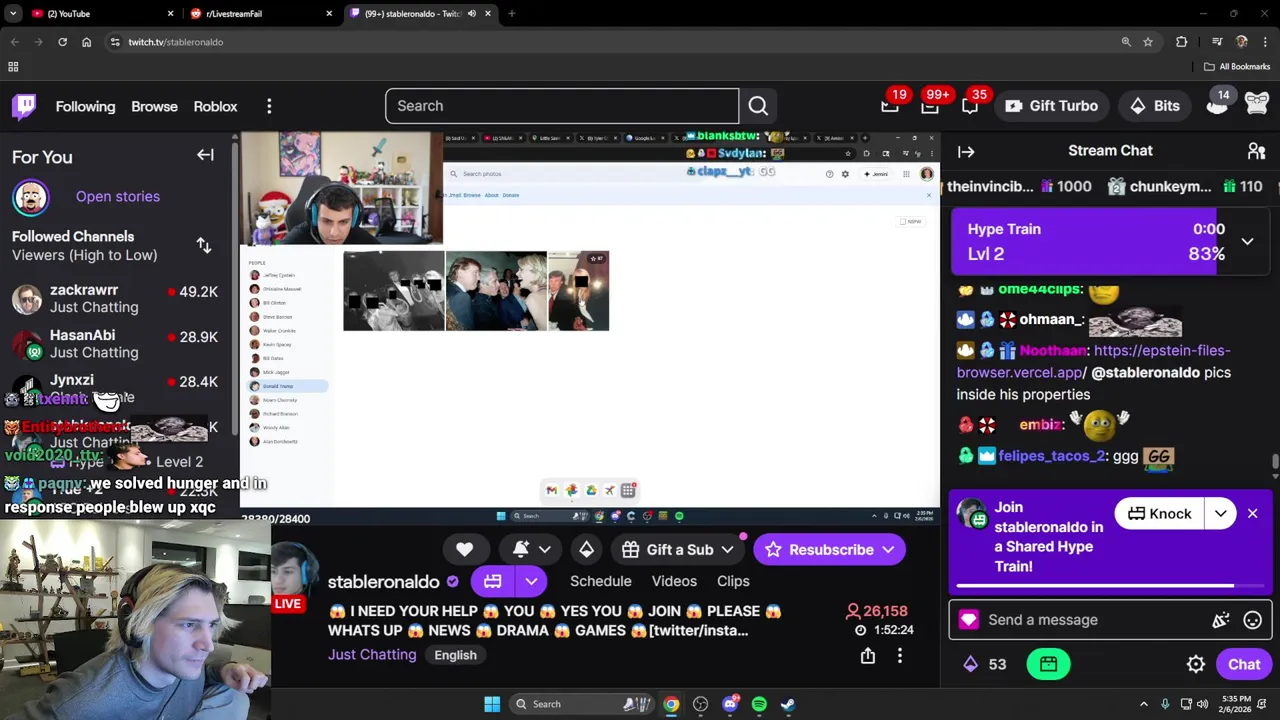Collapse the Stream Chat panel
The image size is (1280, 720).
pyautogui.click(x=966, y=152)
